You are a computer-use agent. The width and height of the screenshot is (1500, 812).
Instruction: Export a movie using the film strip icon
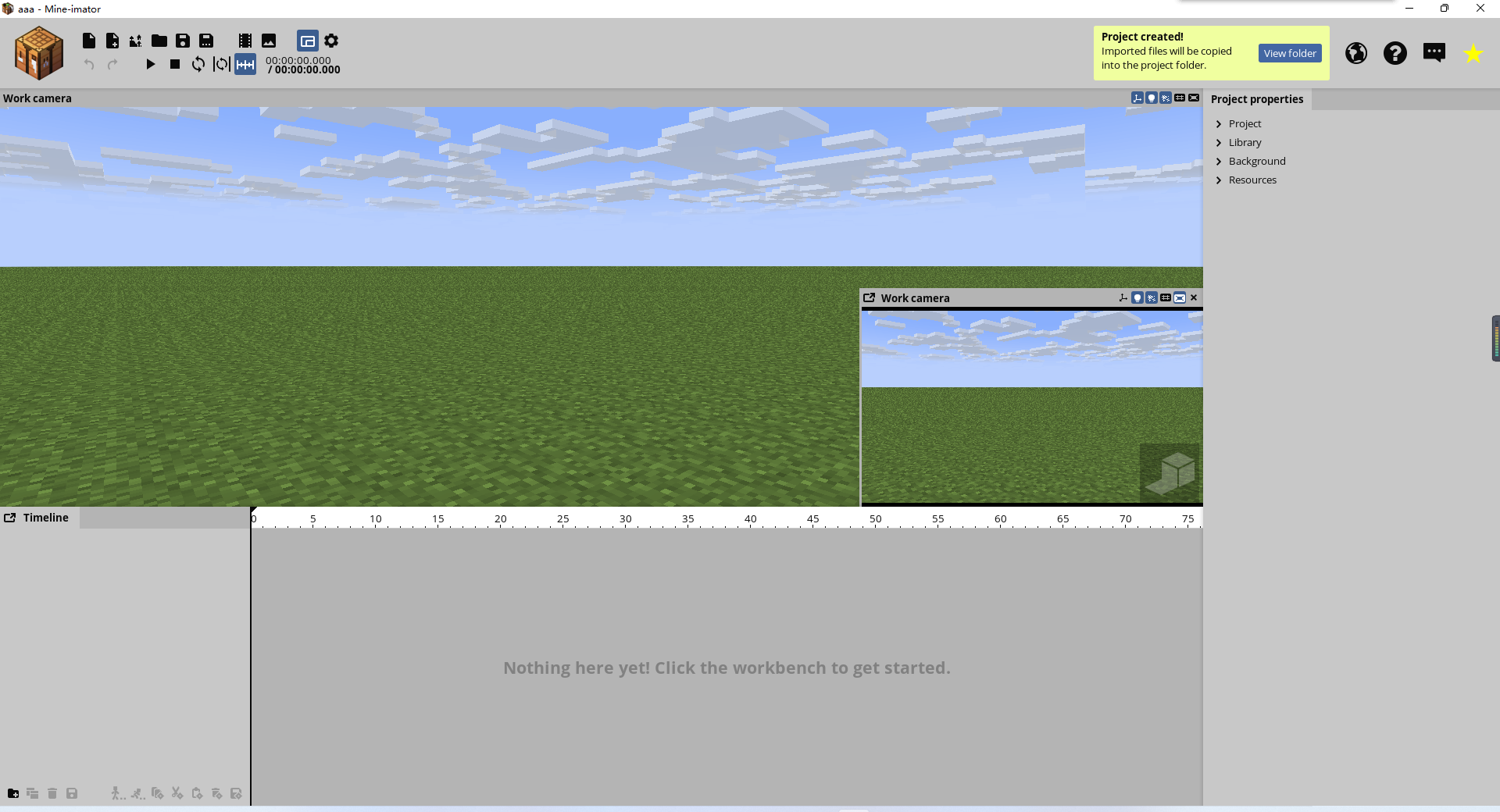point(245,41)
